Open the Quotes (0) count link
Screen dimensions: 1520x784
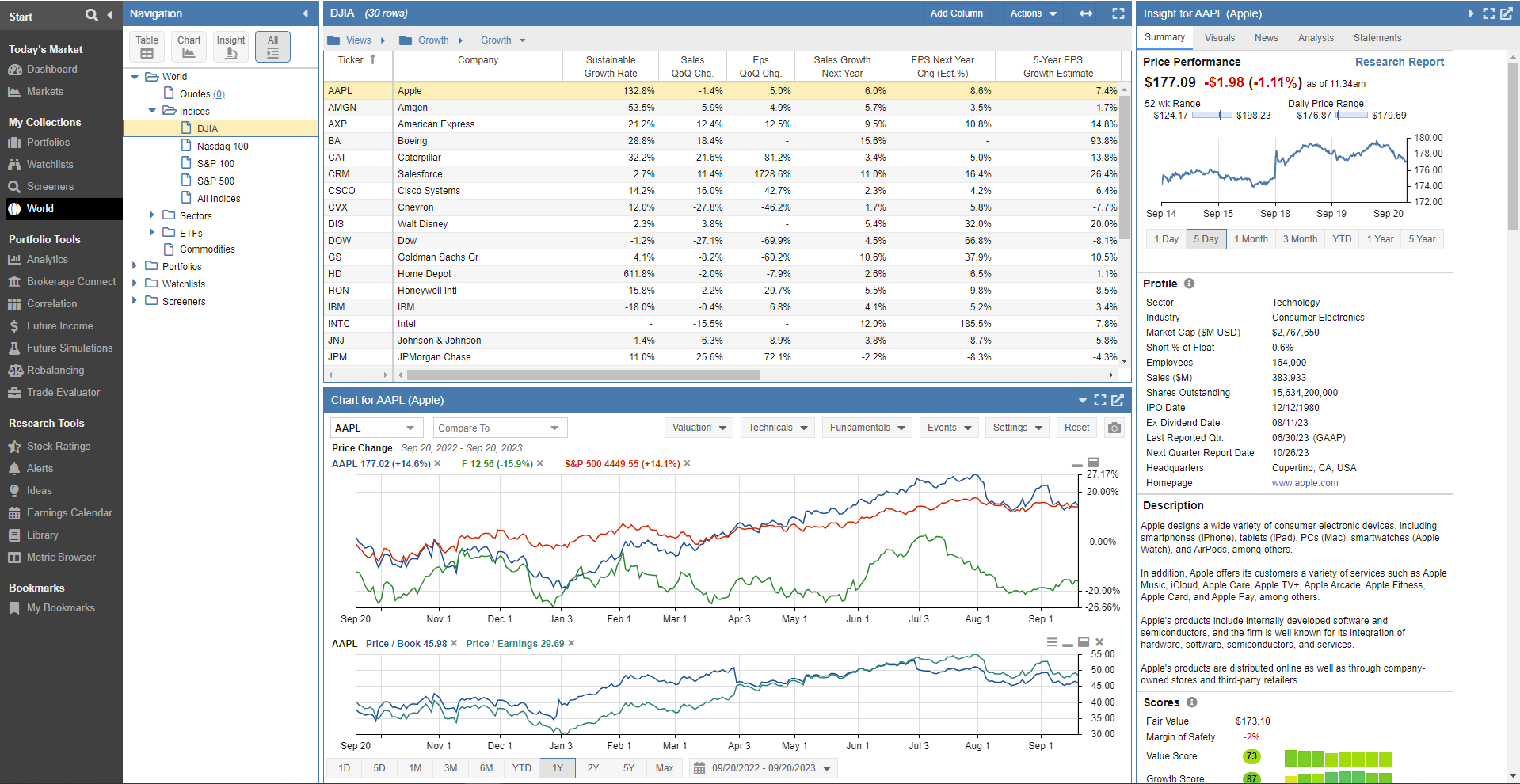tap(219, 94)
